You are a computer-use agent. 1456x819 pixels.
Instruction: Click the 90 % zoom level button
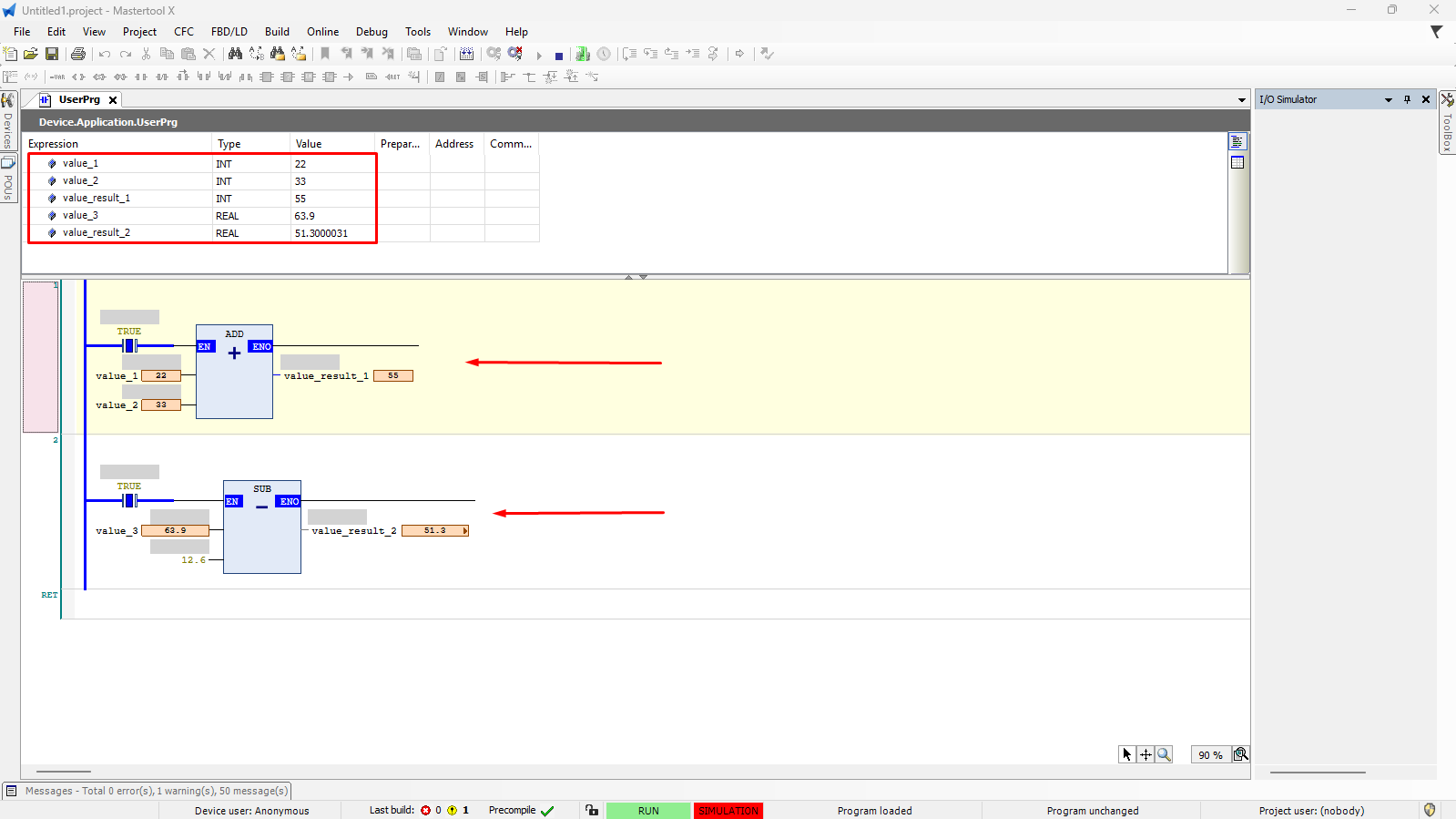pyautogui.click(x=1209, y=755)
